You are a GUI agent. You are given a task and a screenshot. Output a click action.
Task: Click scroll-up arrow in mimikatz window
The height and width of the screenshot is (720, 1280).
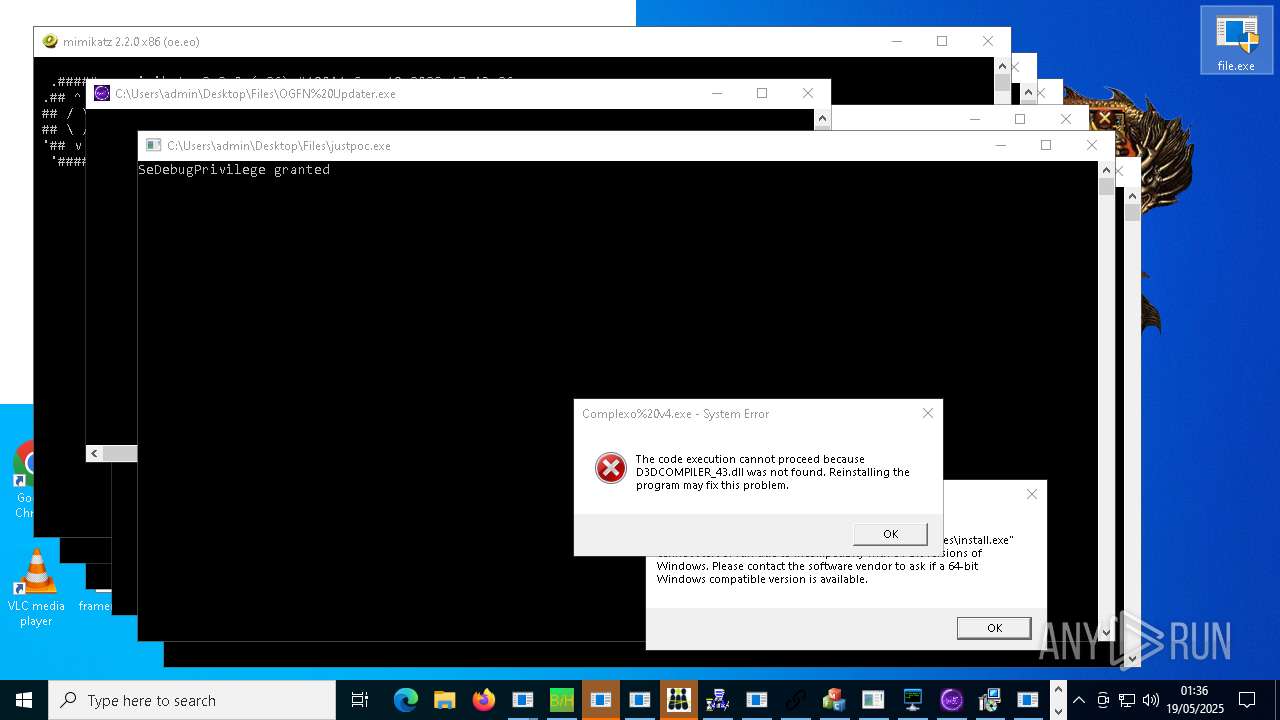pos(1002,66)
